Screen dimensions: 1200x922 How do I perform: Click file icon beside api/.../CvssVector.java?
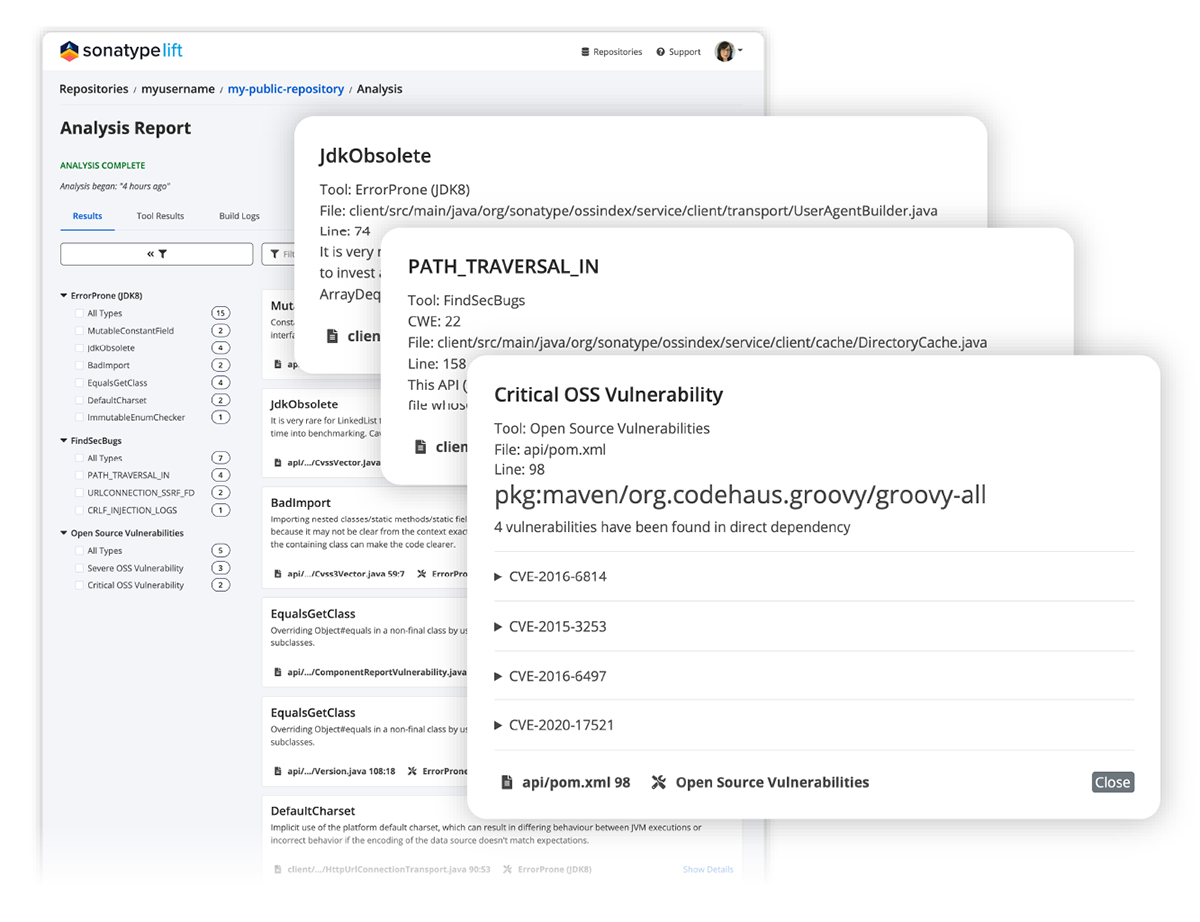click(x=277, y=463)
